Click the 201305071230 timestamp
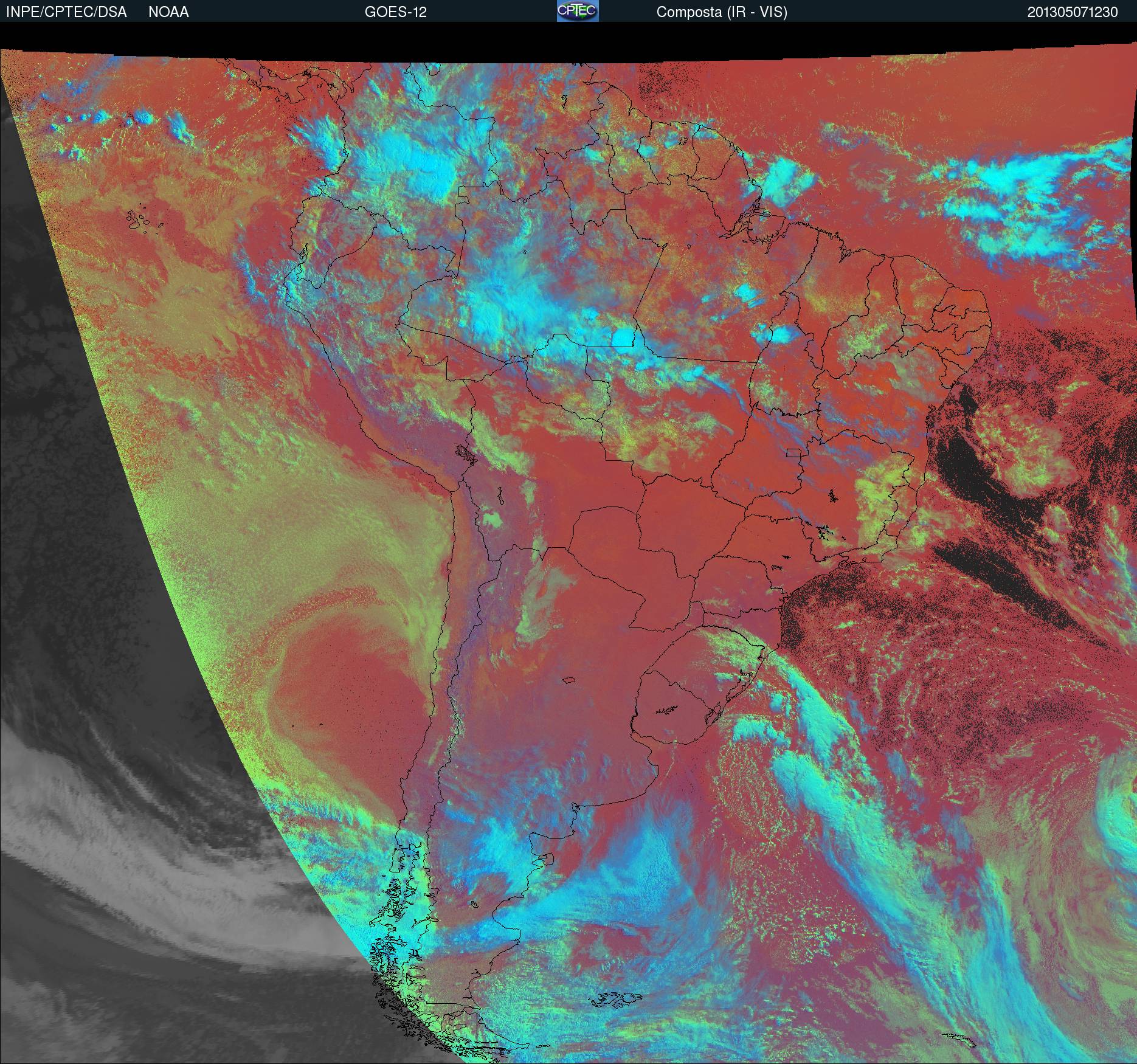The image size is (1137, 1064). [1073, 12]
